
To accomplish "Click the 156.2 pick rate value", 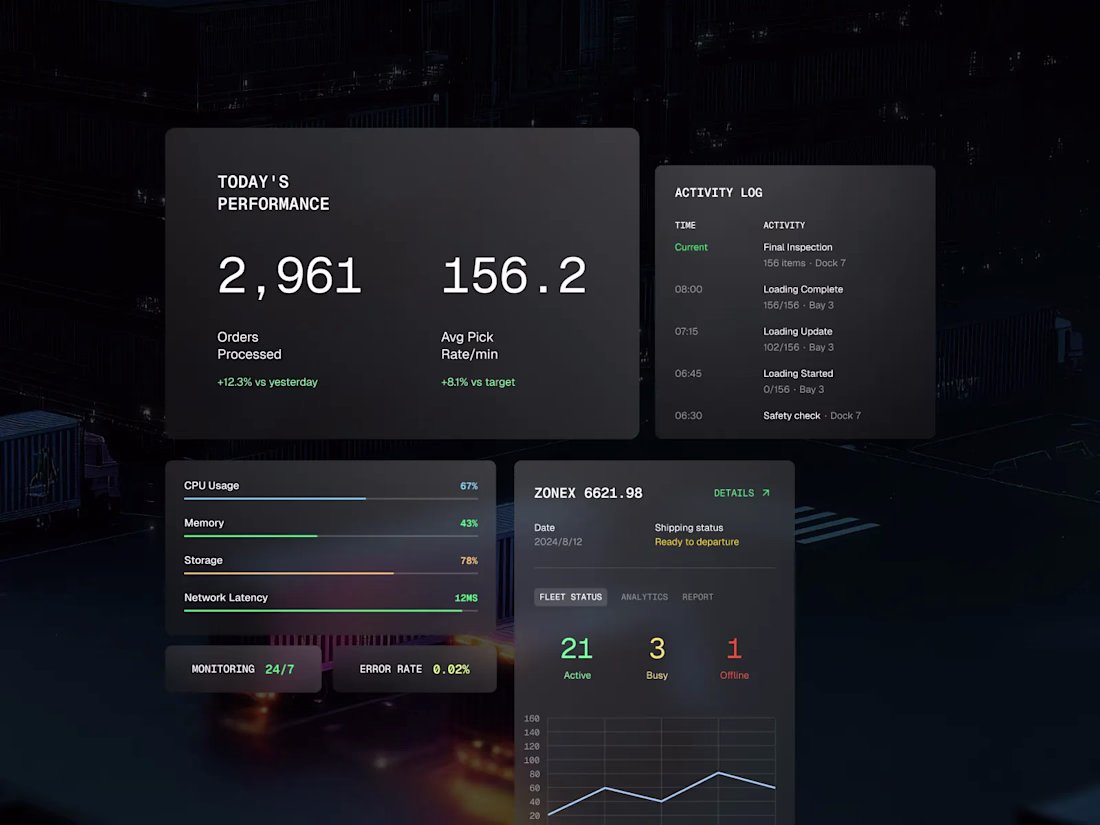I will [x=514, y=276].
